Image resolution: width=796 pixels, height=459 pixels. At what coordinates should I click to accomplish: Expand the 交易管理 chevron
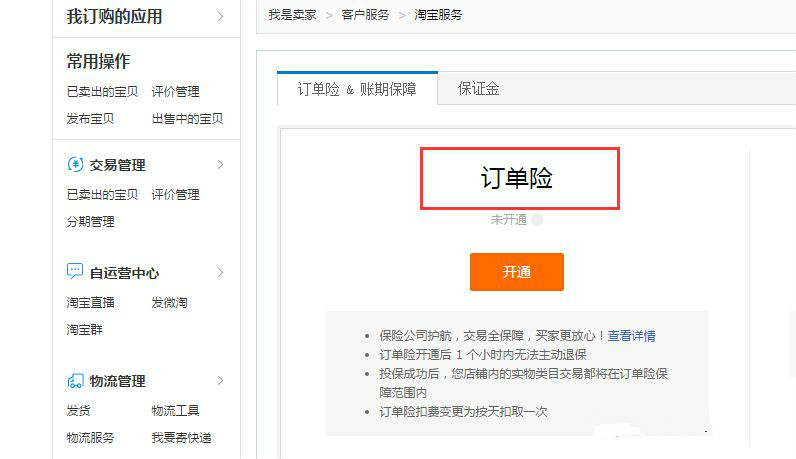coord(220,165)
